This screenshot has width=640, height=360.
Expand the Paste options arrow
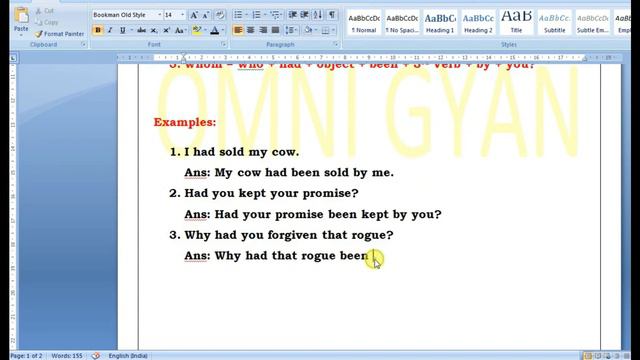pyautogui.click(x=21, y=35)
